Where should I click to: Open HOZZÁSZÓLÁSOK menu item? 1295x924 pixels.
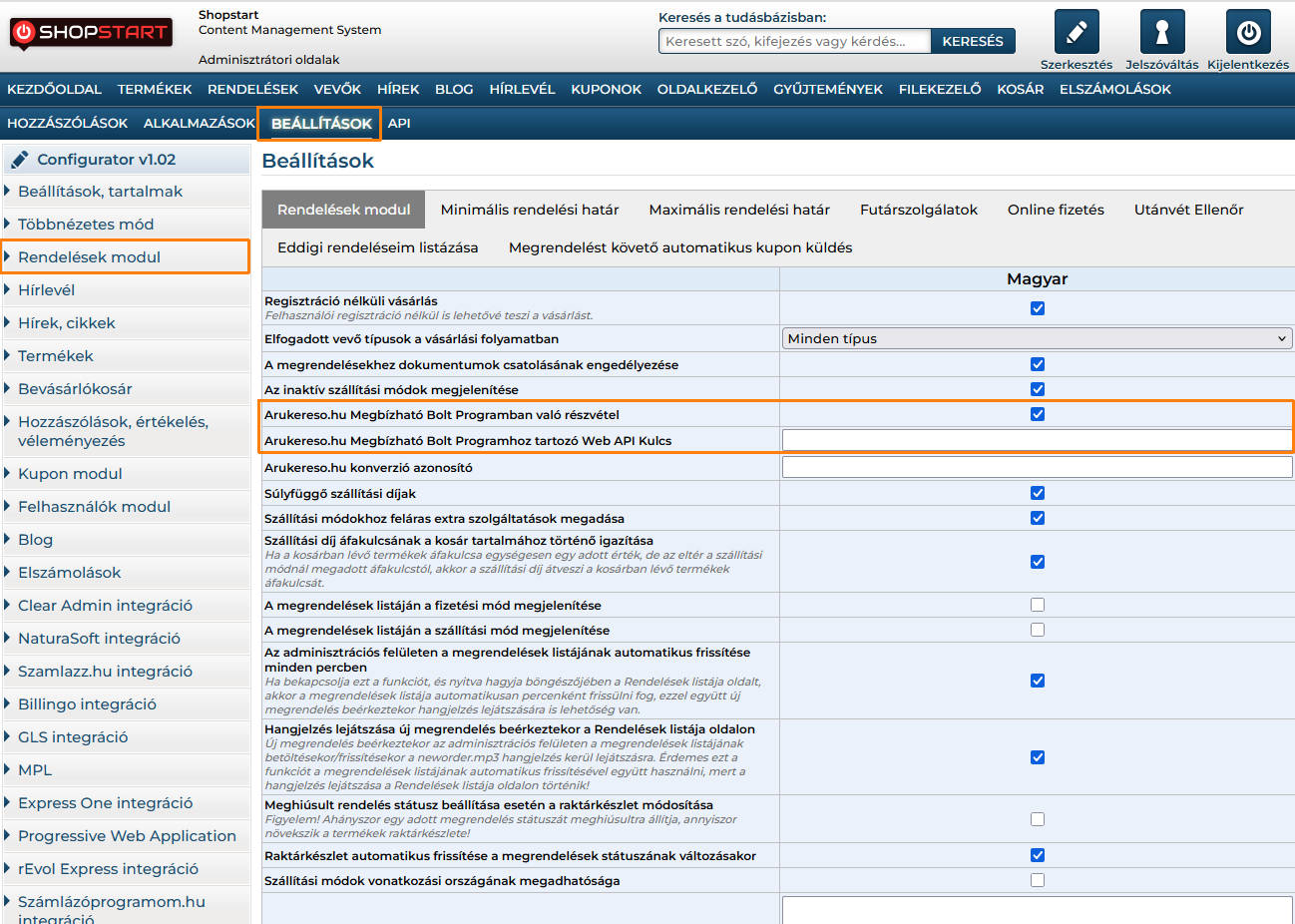click(x=68, y=123)
